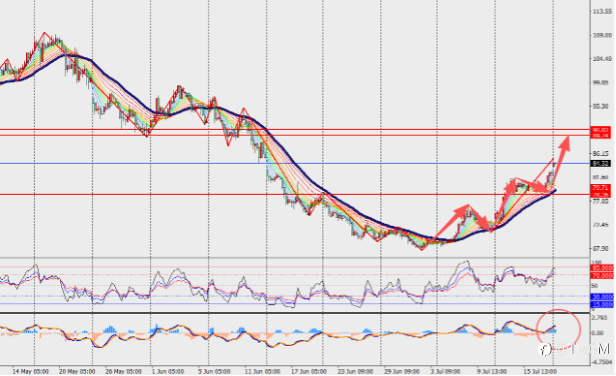The image size is (616, 376).
Task: Select the 1 Jun 05:00 time label
Action: point(168,371)
